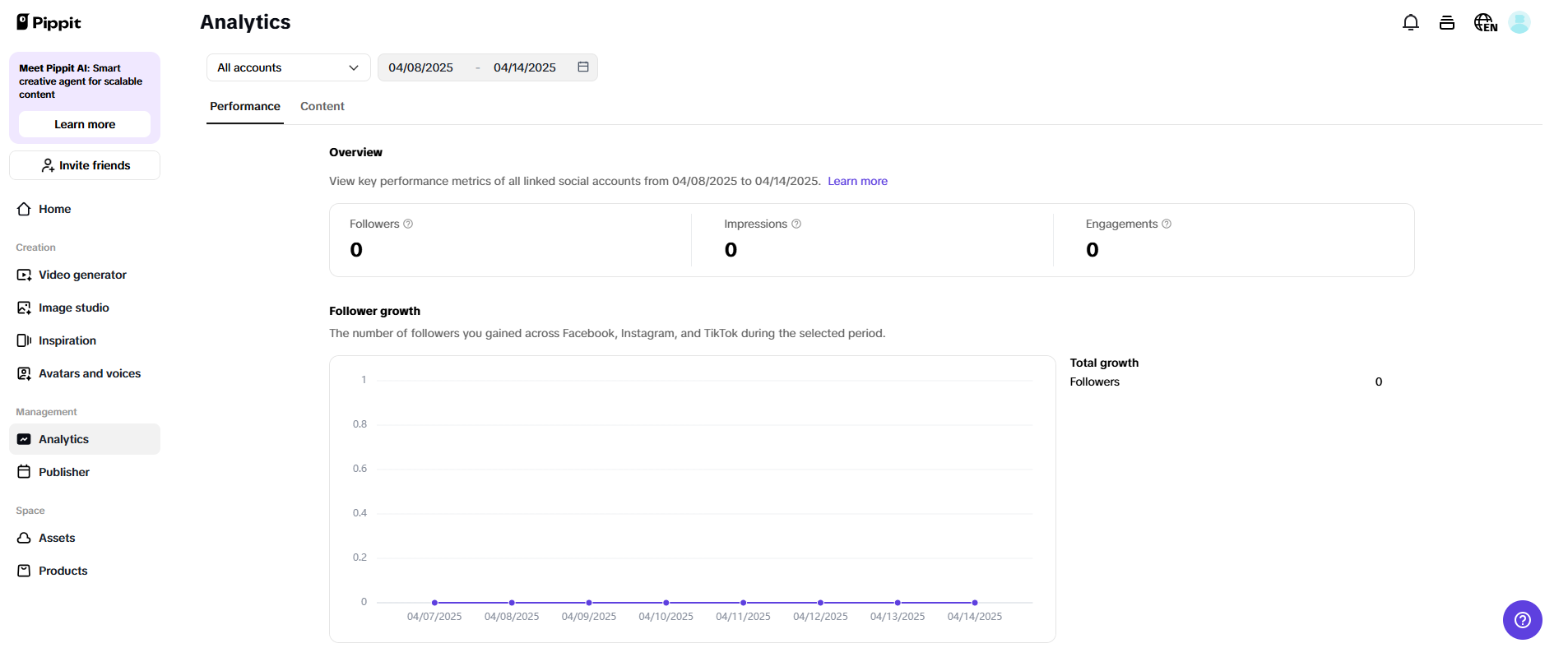Switch to the Content tab
This screenshot has height=657, width=1568.
(322, 106)
